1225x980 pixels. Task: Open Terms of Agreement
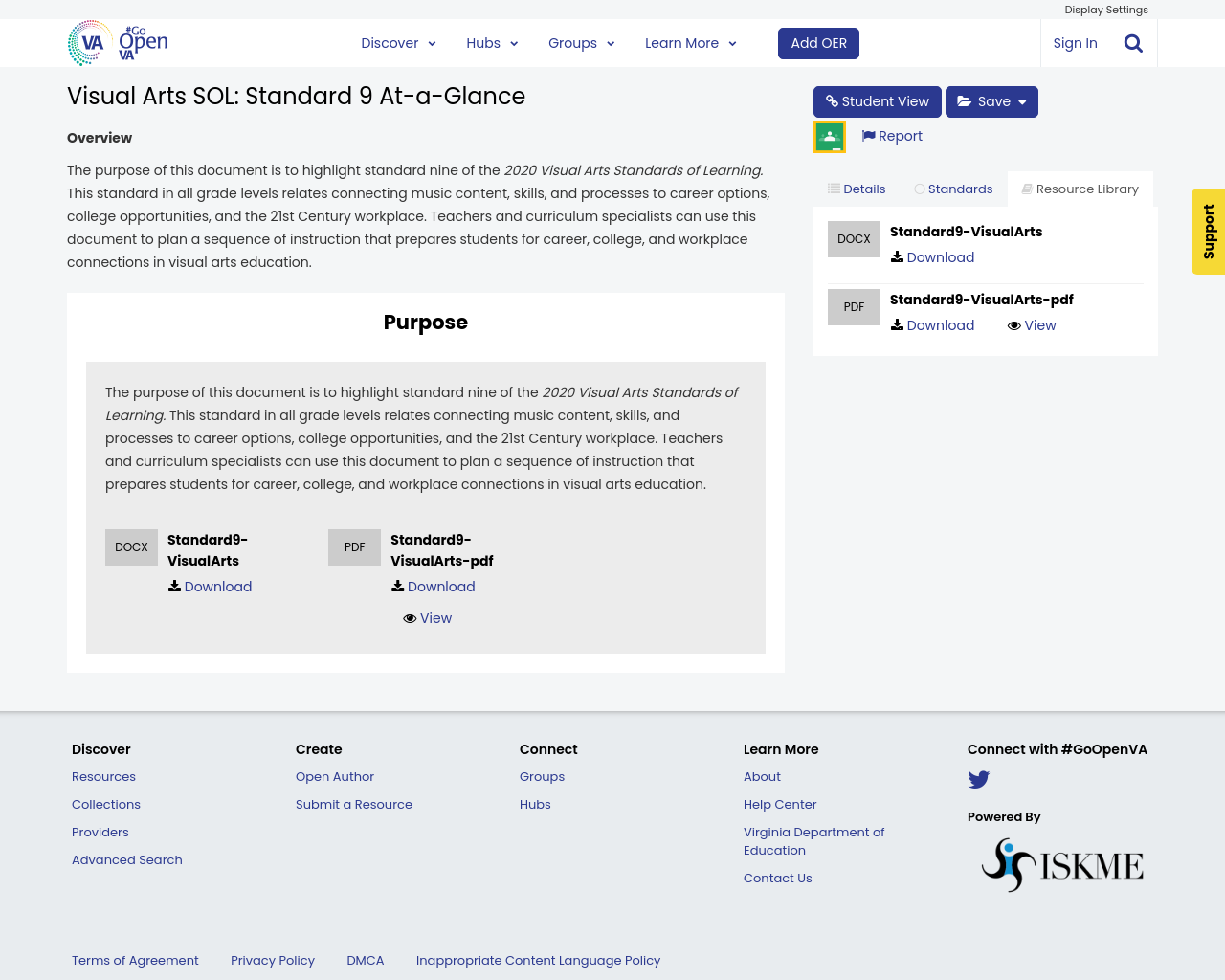coord(135,961)
